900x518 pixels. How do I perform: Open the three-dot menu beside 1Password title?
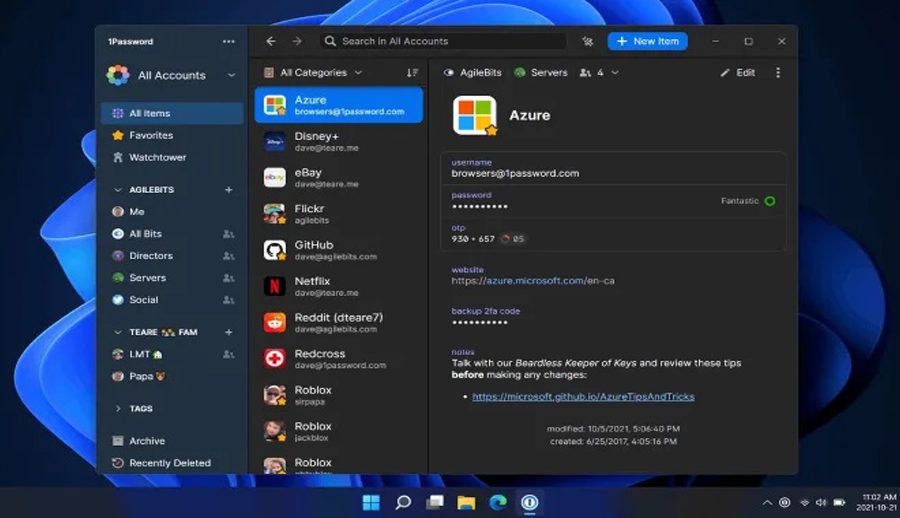pos(229,42)
